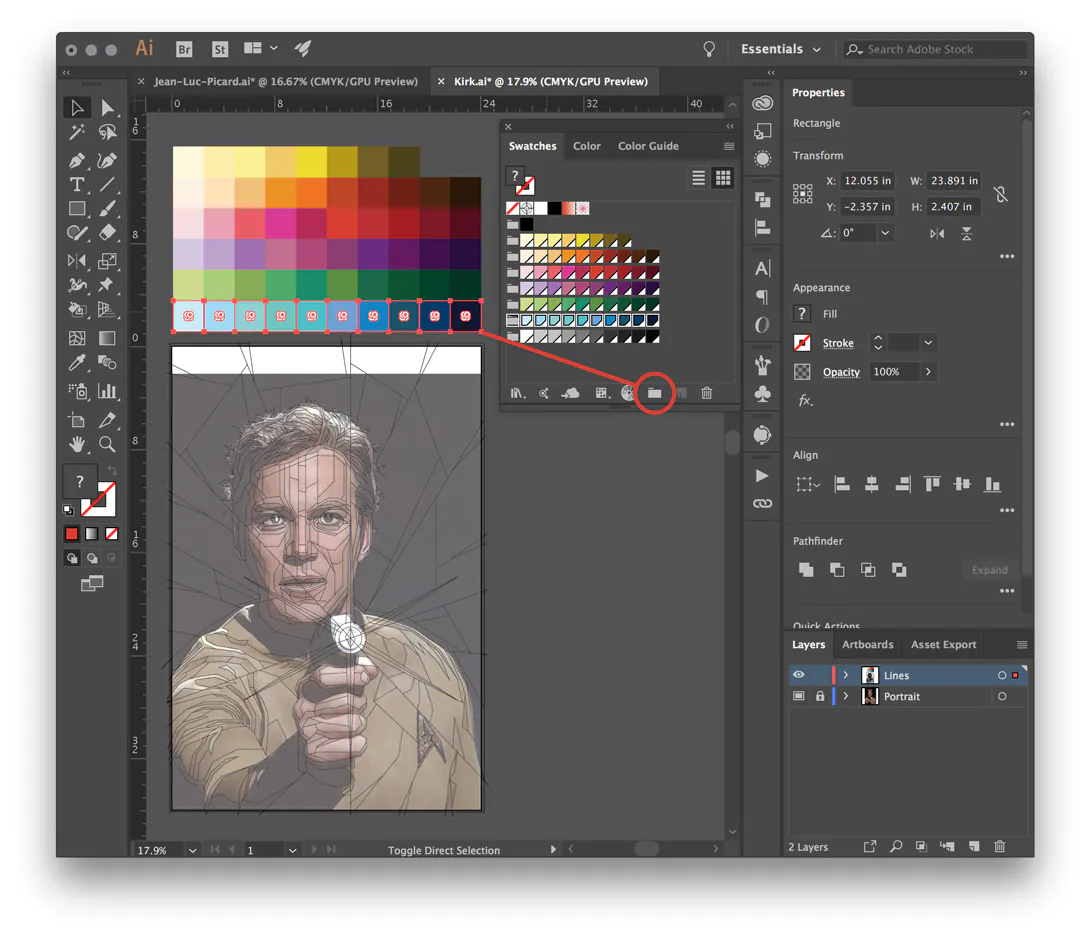Select the Column Graph tool

(x=107, y=391)
